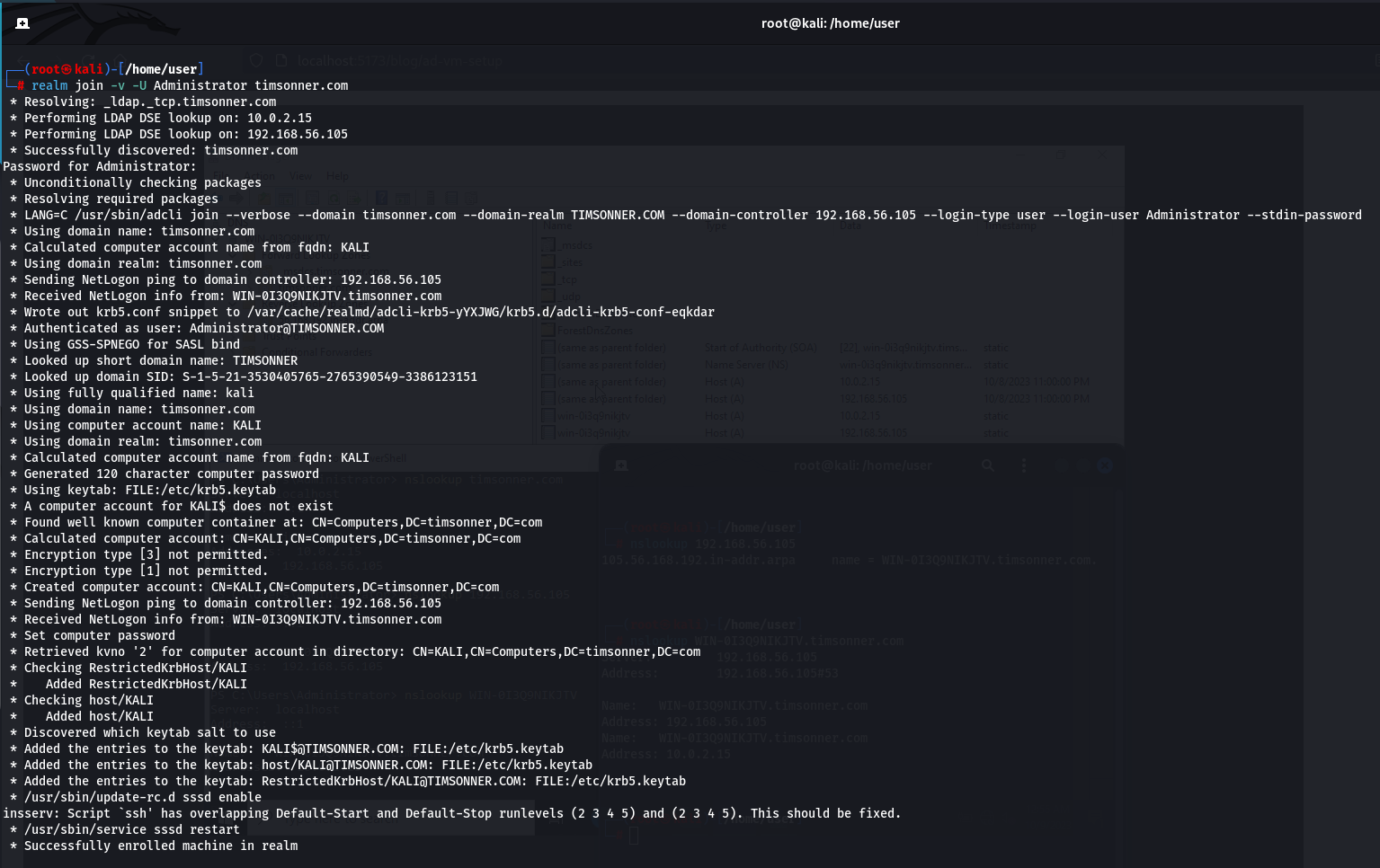Click the front terminal title 'root@kali: /home/user'

click(x=830, y=23)
